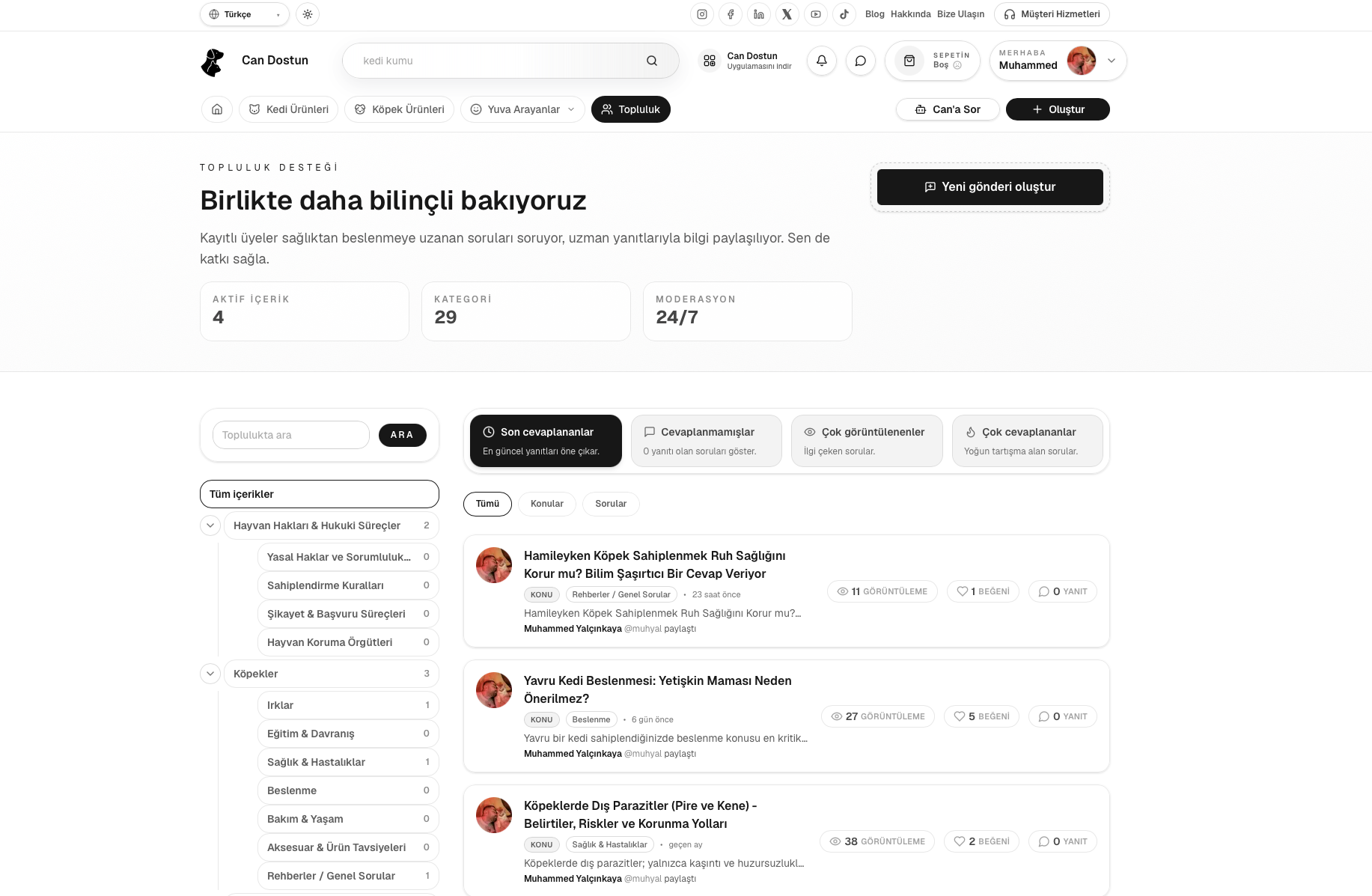Open Köpek Ürünleri menu
Viewport: 1372px width, 896px height.
[x=399, y=109]
